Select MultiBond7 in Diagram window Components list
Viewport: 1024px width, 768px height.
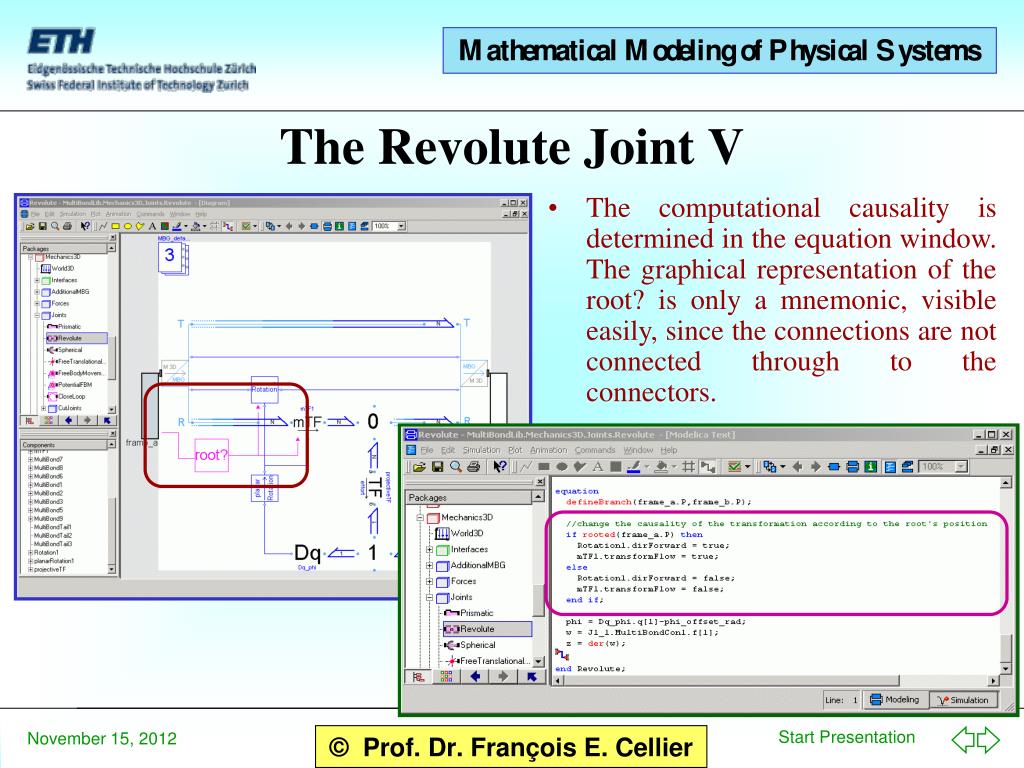coord(48,460)
